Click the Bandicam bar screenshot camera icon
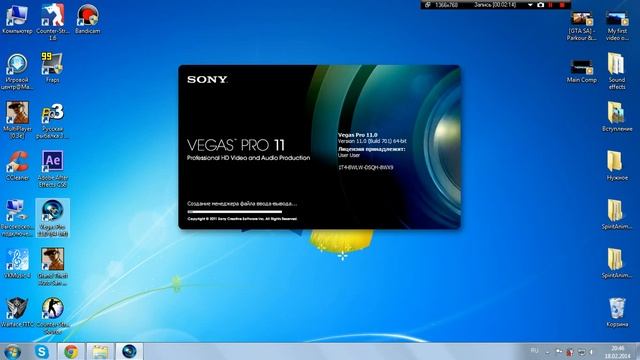The height and width of the screenshot is (360, 640). (x=540, y=5)
